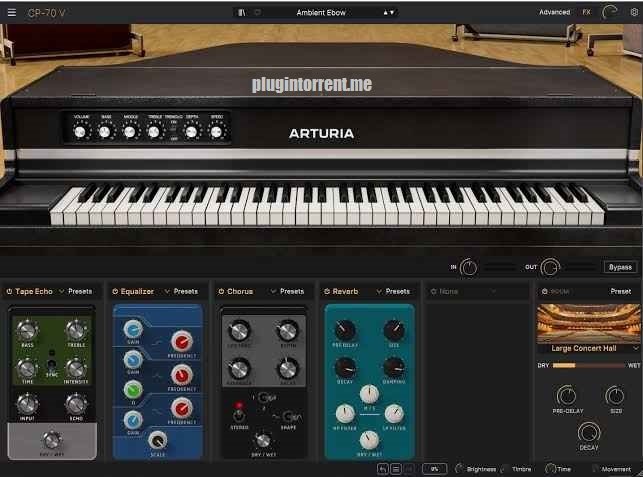Screen dimensions: 643x477
Task: Click Chorus Dry/Wet knob
Action: [263, 440]
